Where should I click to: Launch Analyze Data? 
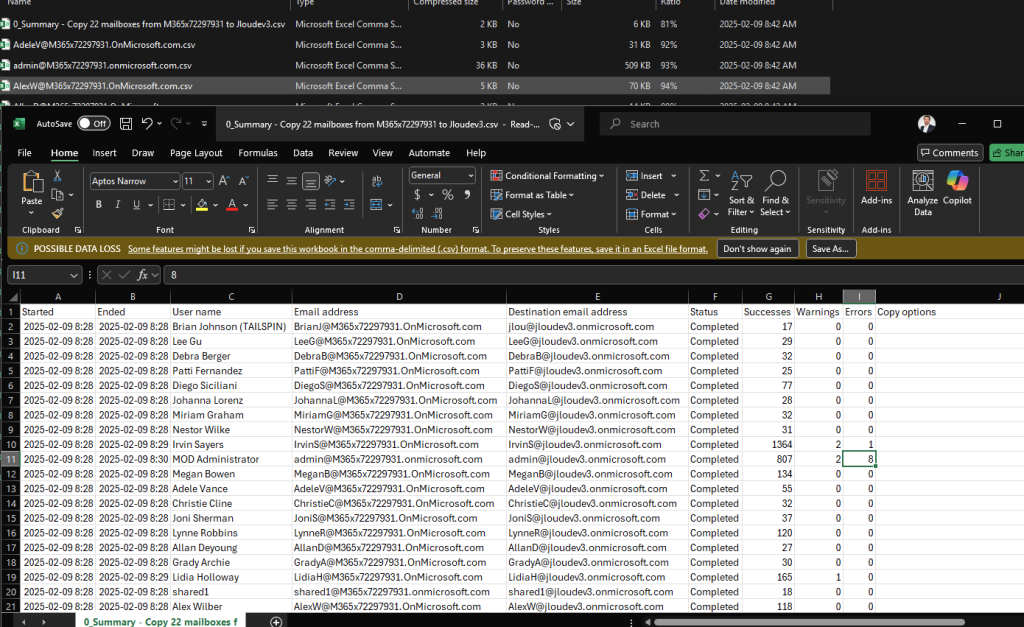(922, 193)
